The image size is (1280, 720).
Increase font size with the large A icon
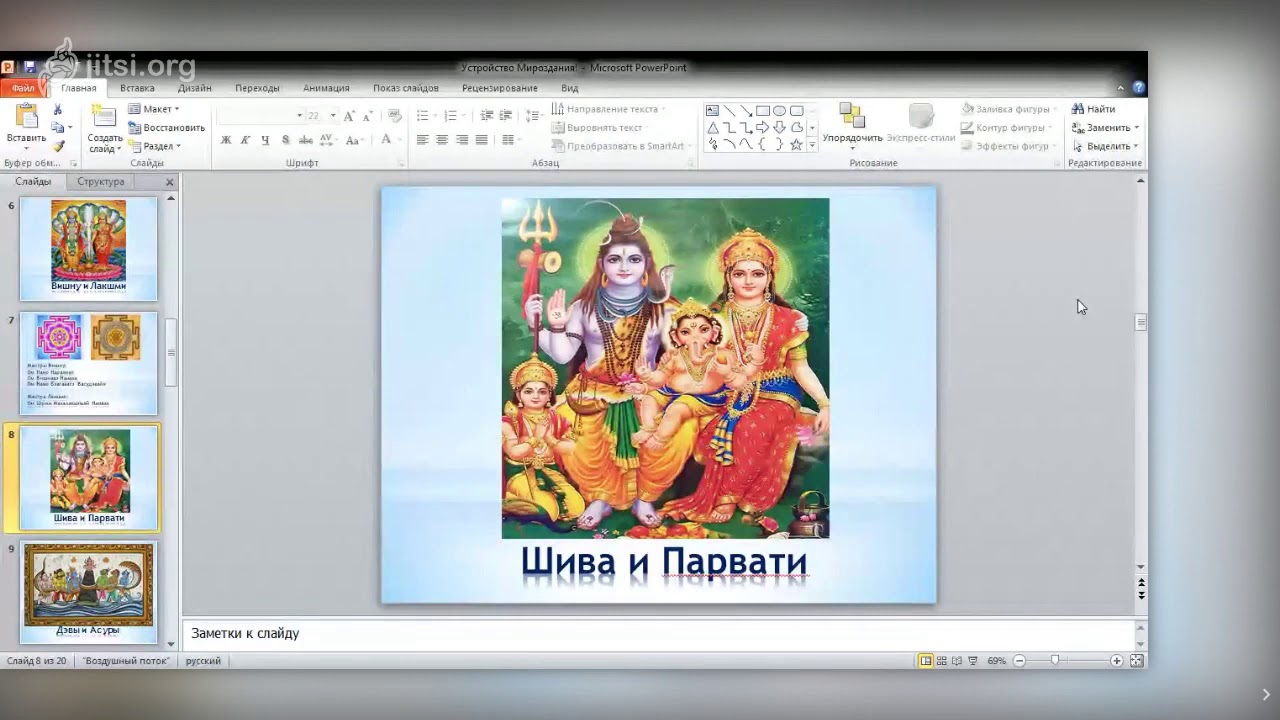click(x=348, y=115)
